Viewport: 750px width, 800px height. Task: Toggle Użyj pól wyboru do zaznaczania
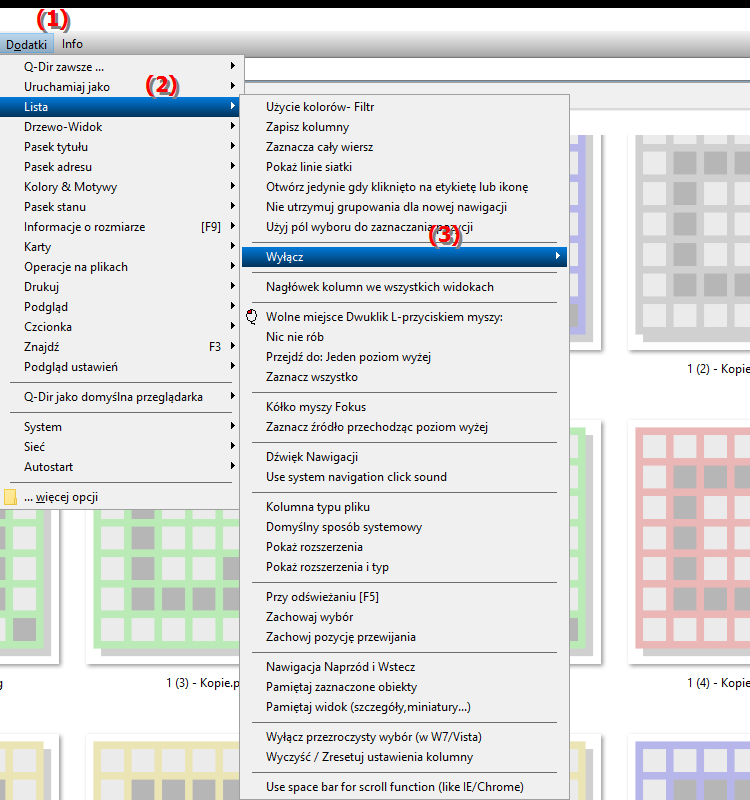click(x=405, y=227)
